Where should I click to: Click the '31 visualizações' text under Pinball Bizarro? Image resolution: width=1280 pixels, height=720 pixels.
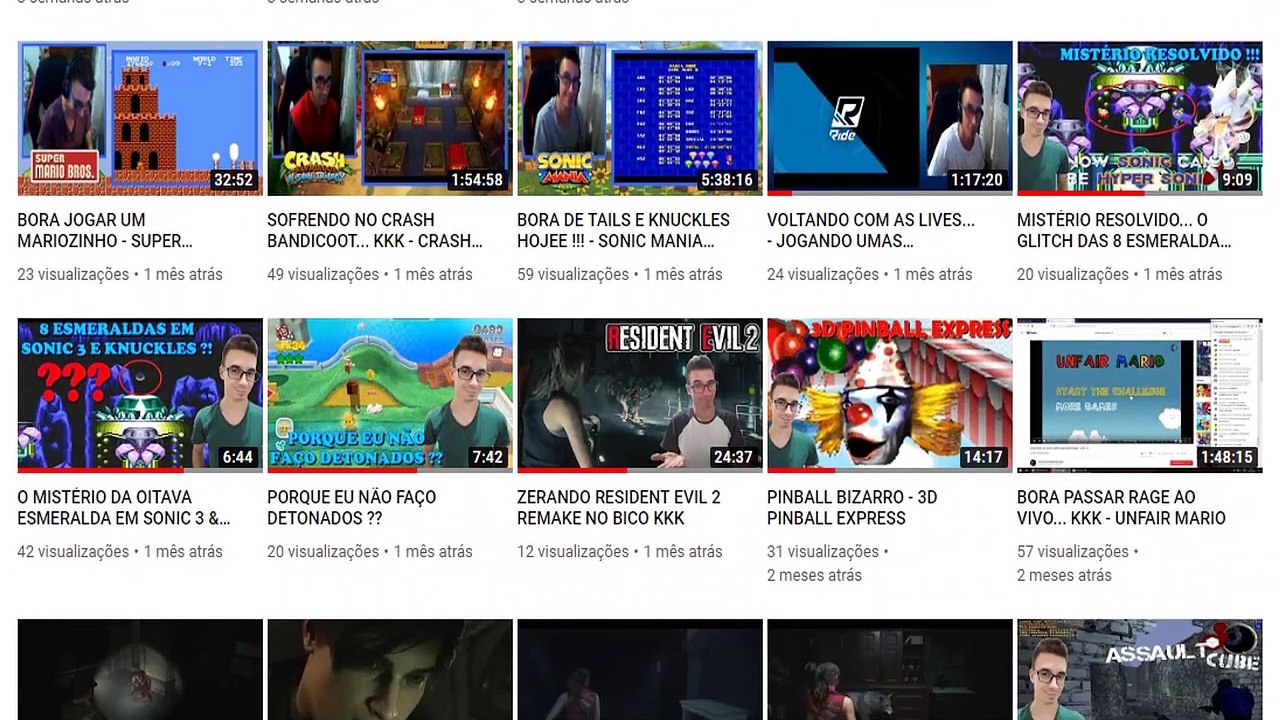click(x=823, y=551)
